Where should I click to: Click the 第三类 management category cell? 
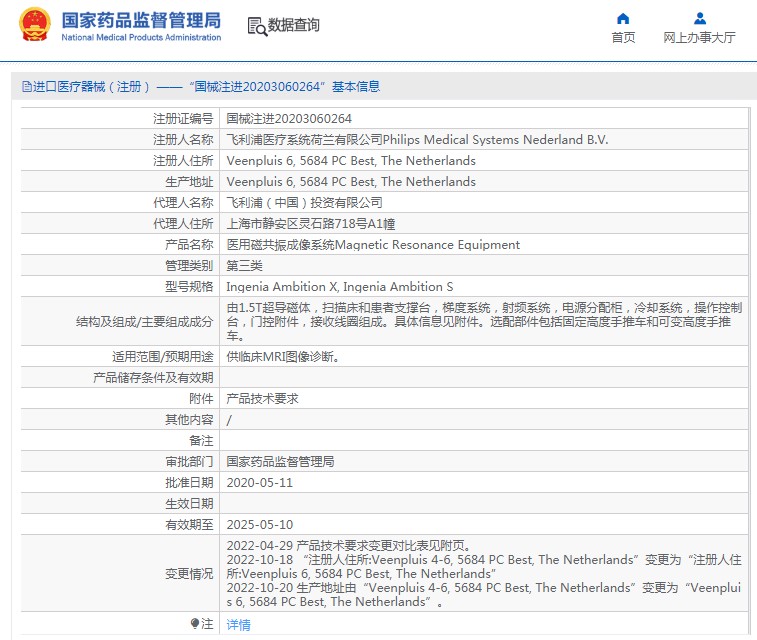point(245,266)
